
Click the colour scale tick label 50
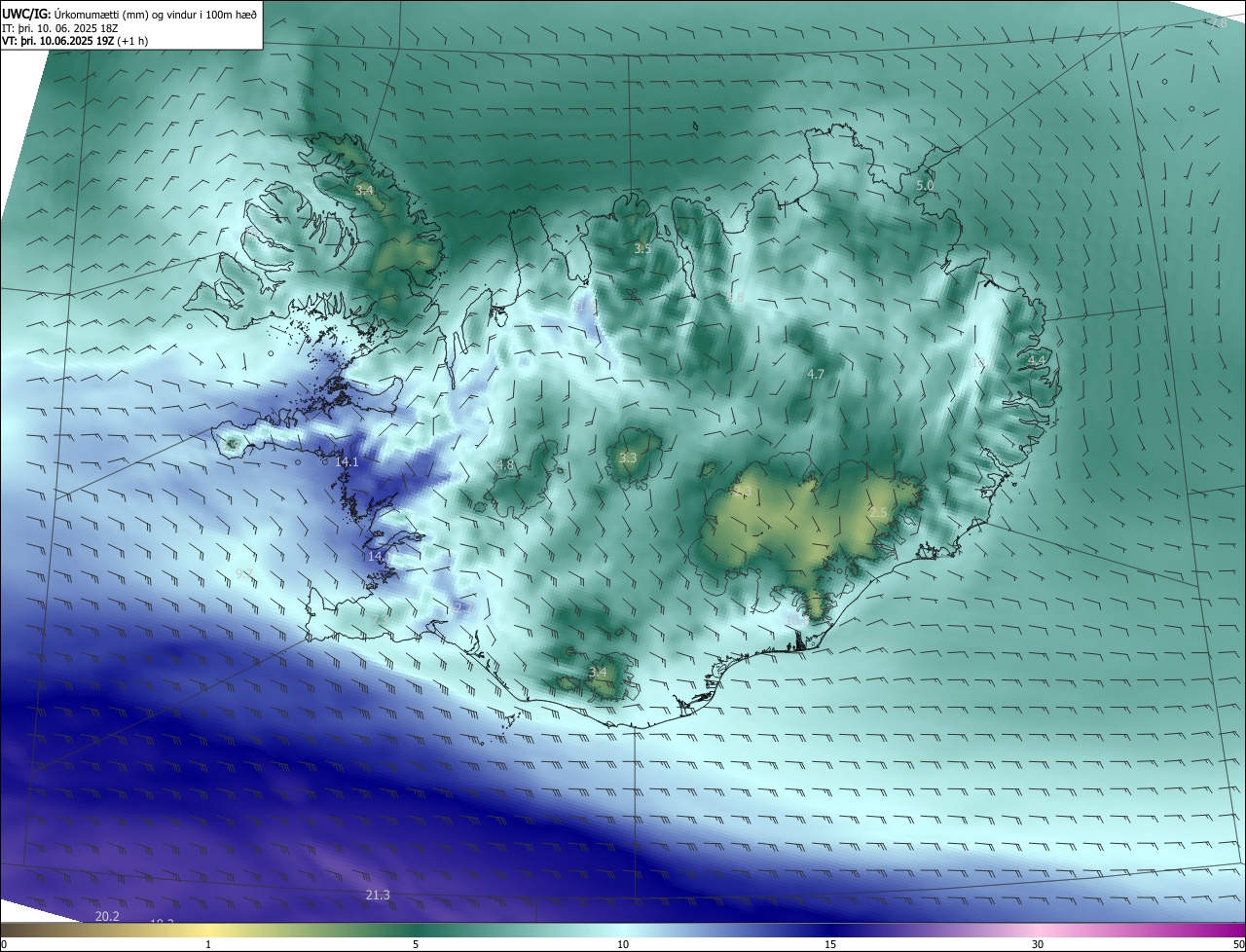point(1238,944)
